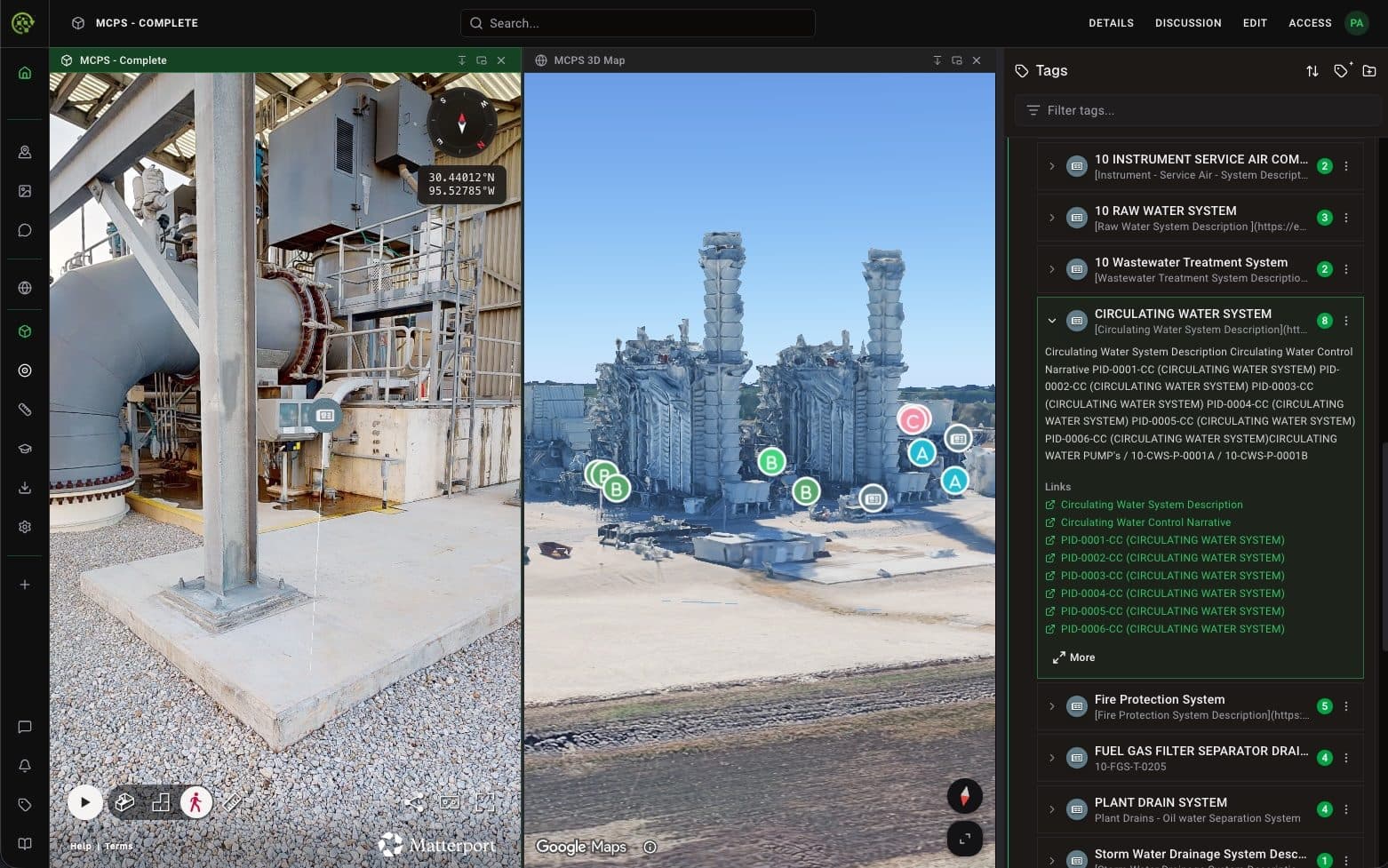This screenshot has height=868, width=1388.
Task: Play the Matterport guided tour
Action: (84, 802)
